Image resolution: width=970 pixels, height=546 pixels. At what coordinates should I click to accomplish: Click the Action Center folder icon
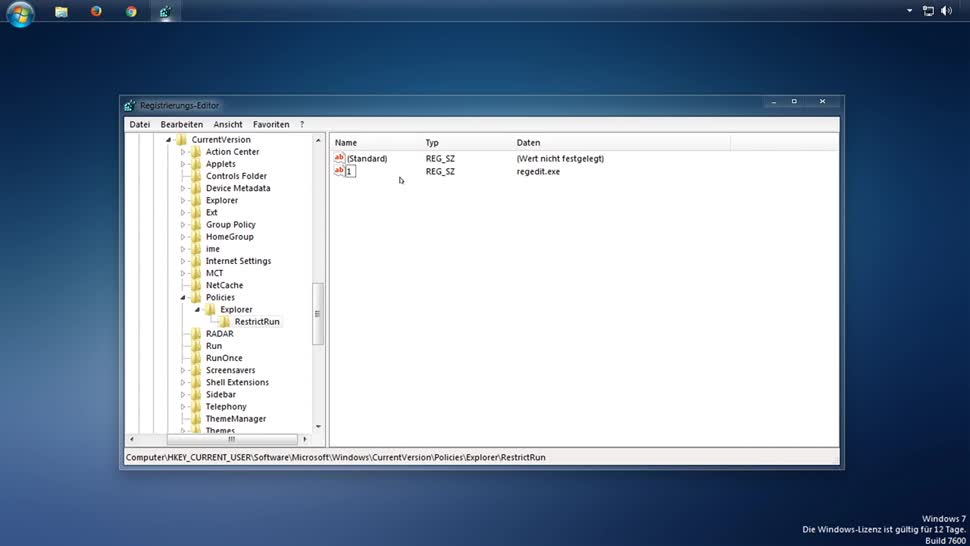click(x=196, y=151)
